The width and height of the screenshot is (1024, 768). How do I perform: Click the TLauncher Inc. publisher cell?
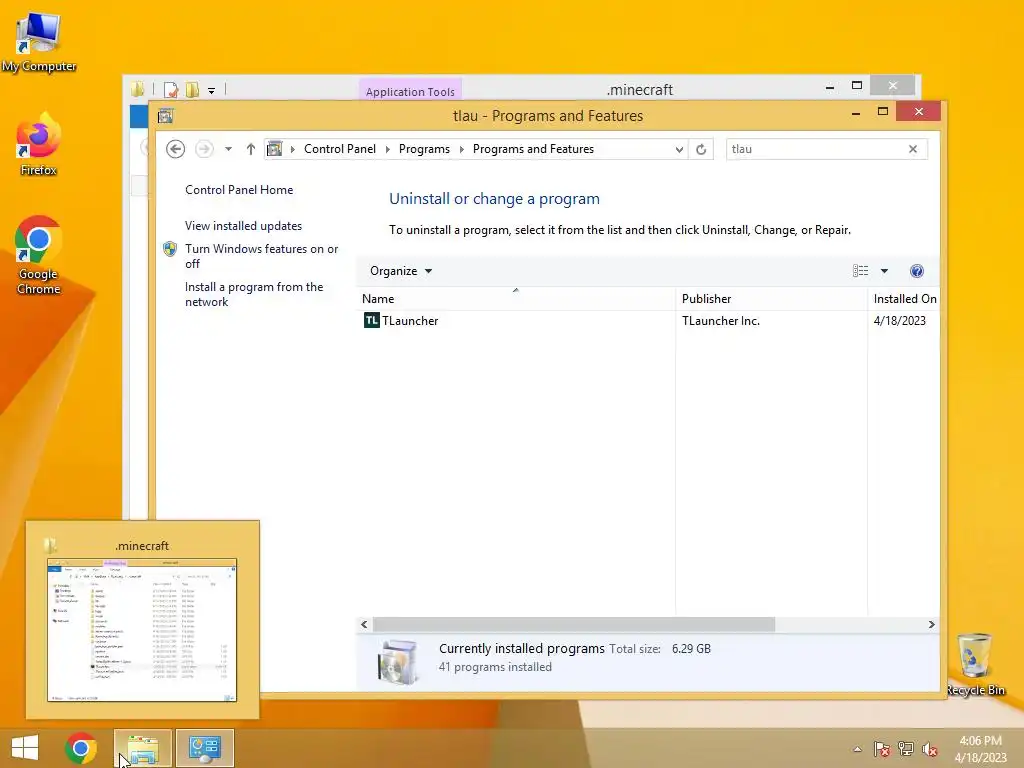[x=720, y=321]
